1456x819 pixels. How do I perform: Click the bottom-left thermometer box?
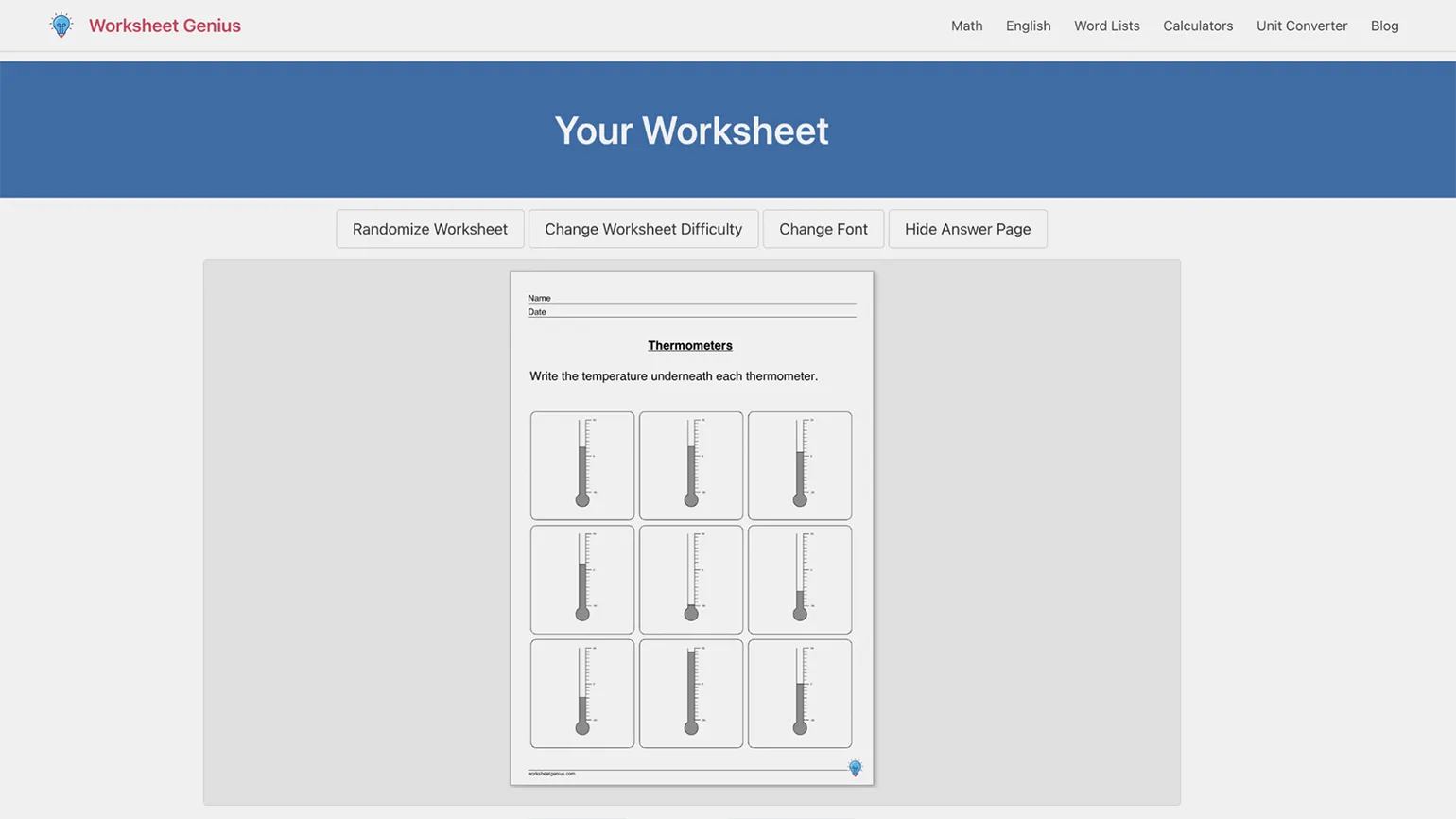coord(582,693)
